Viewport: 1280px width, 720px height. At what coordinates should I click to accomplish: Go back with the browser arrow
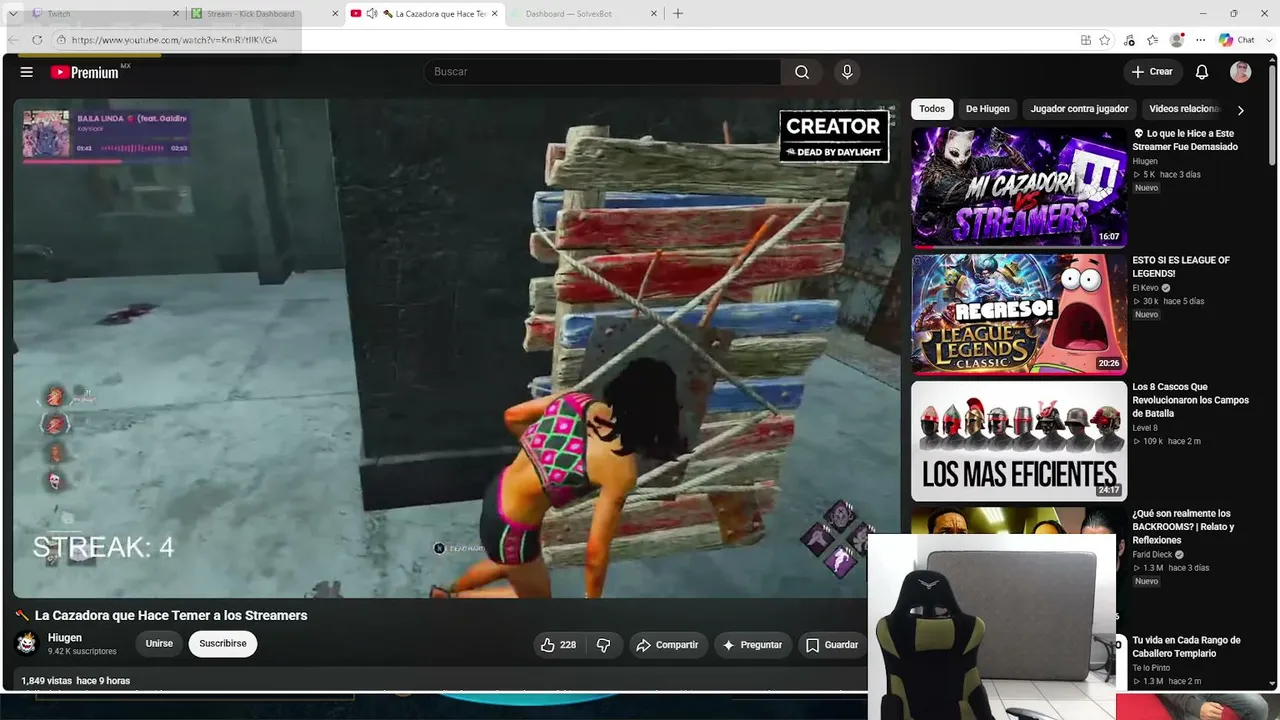pos(13,40)
